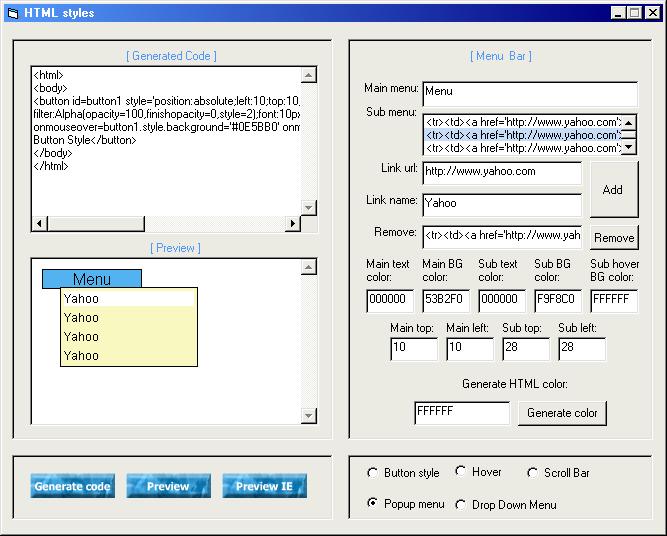The height and width of the screenshot is (536, 667).
Task: Select the Popup menu radio button
Action: [373, 504]
